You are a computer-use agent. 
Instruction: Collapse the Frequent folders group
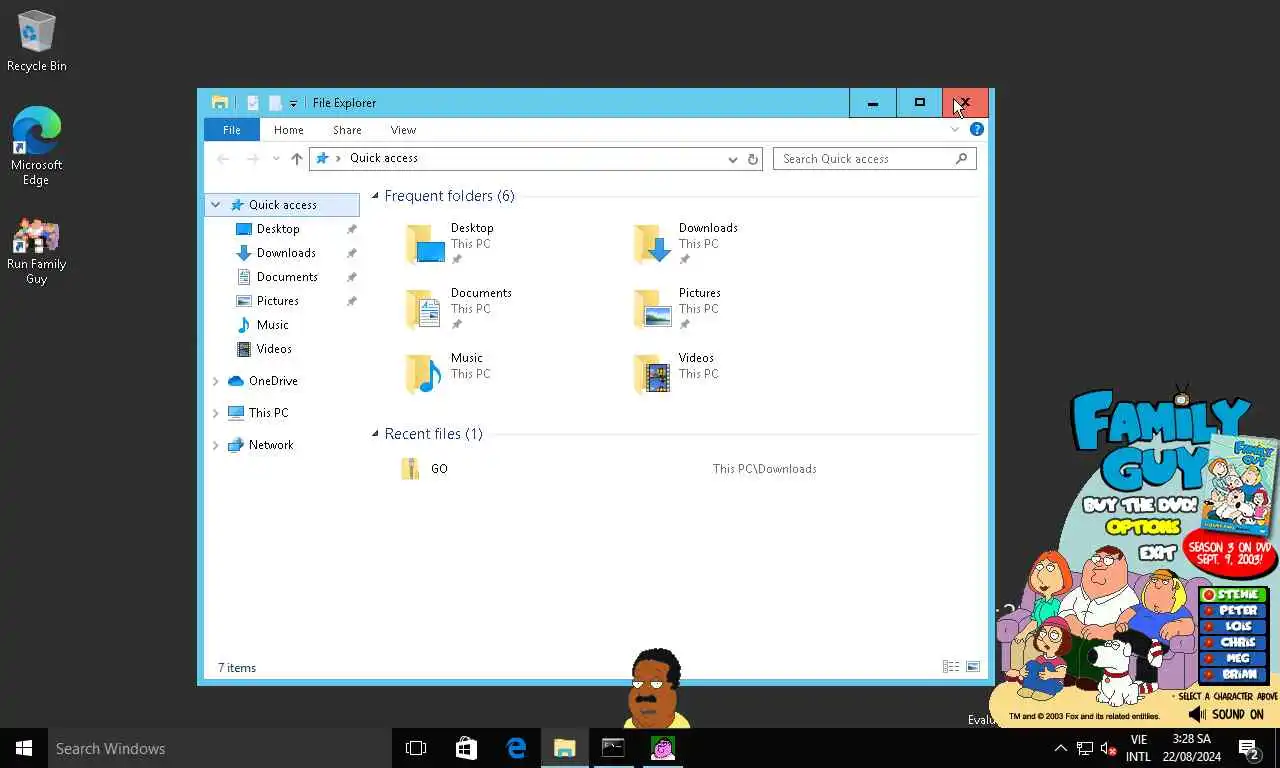coord(376,196)
